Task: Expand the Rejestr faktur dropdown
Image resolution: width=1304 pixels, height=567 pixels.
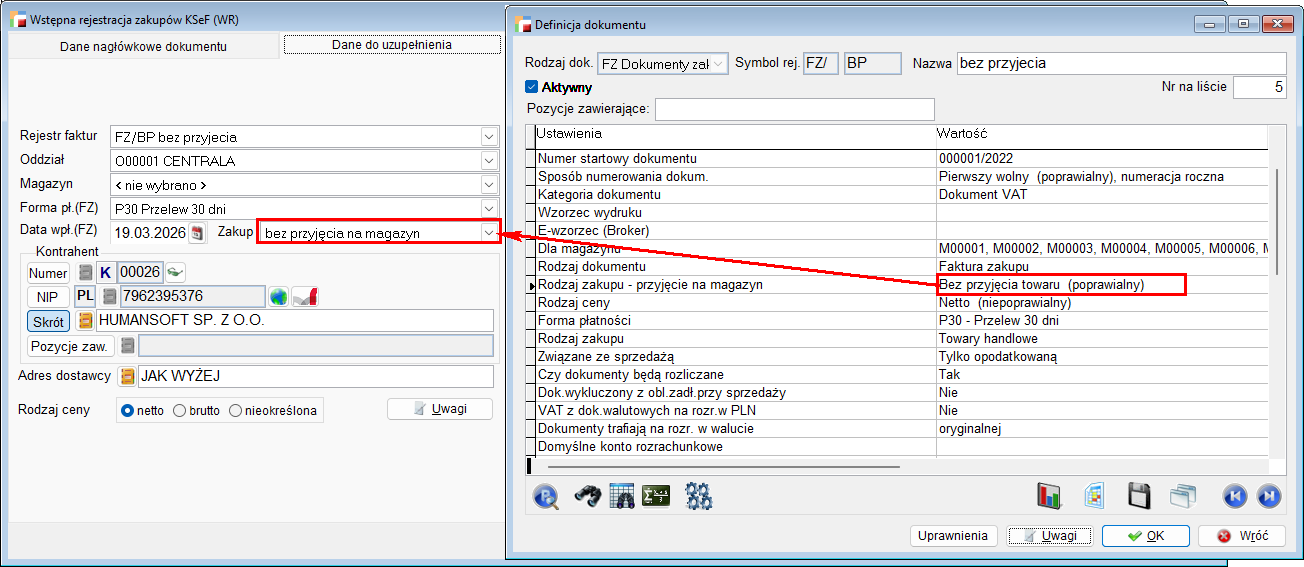Action: point(489,137)
